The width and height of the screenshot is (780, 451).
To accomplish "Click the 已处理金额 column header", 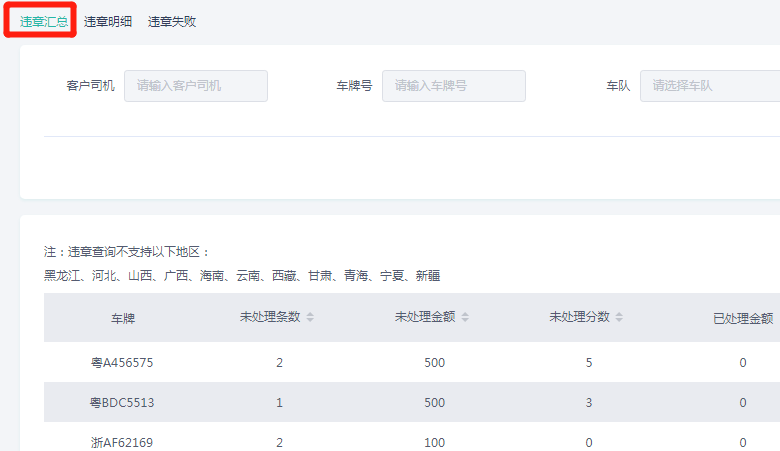I will tap(742, 318).
